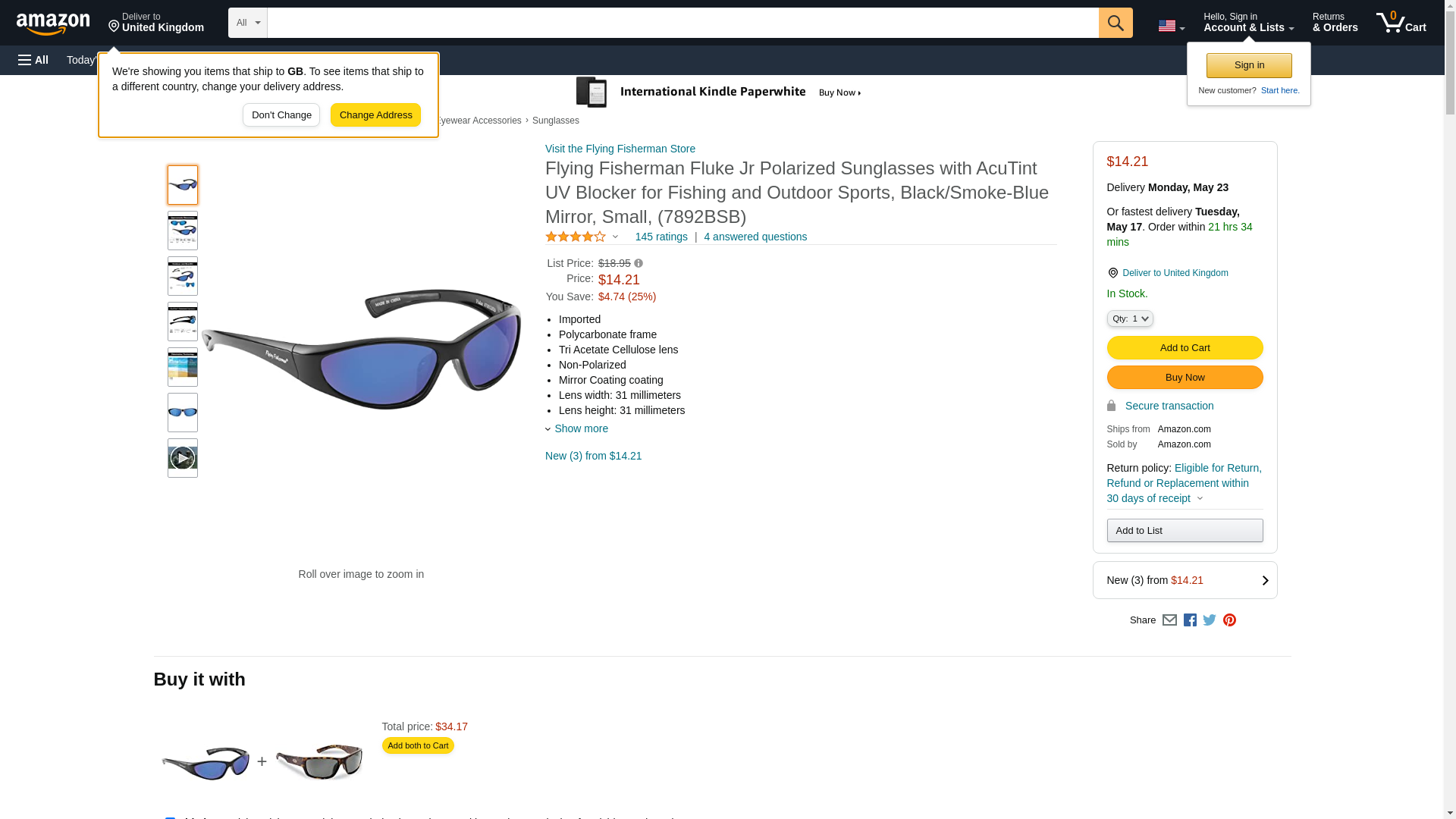Viewport: 1456px width, 819px height.
Task: Share product via email icon
Action: click(1169, 620)
